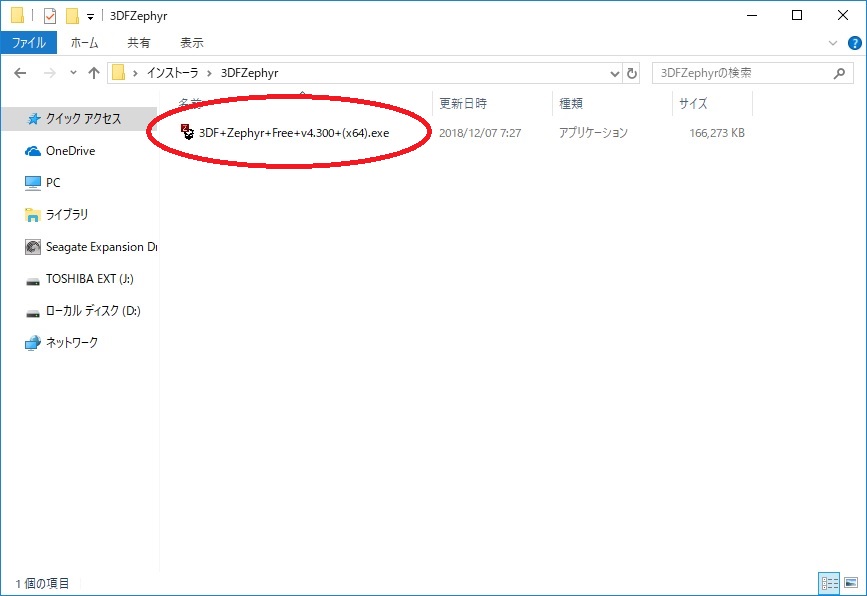The height and width of the screenshot is (596, 867).
Task: Click the address bar folder icon
Action: 118,73
